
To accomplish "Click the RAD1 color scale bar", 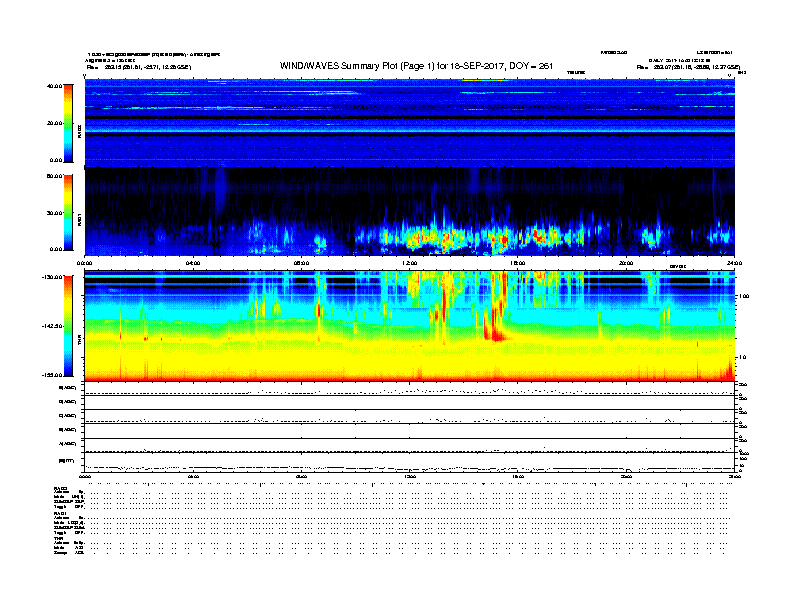I will pos(68,213).
